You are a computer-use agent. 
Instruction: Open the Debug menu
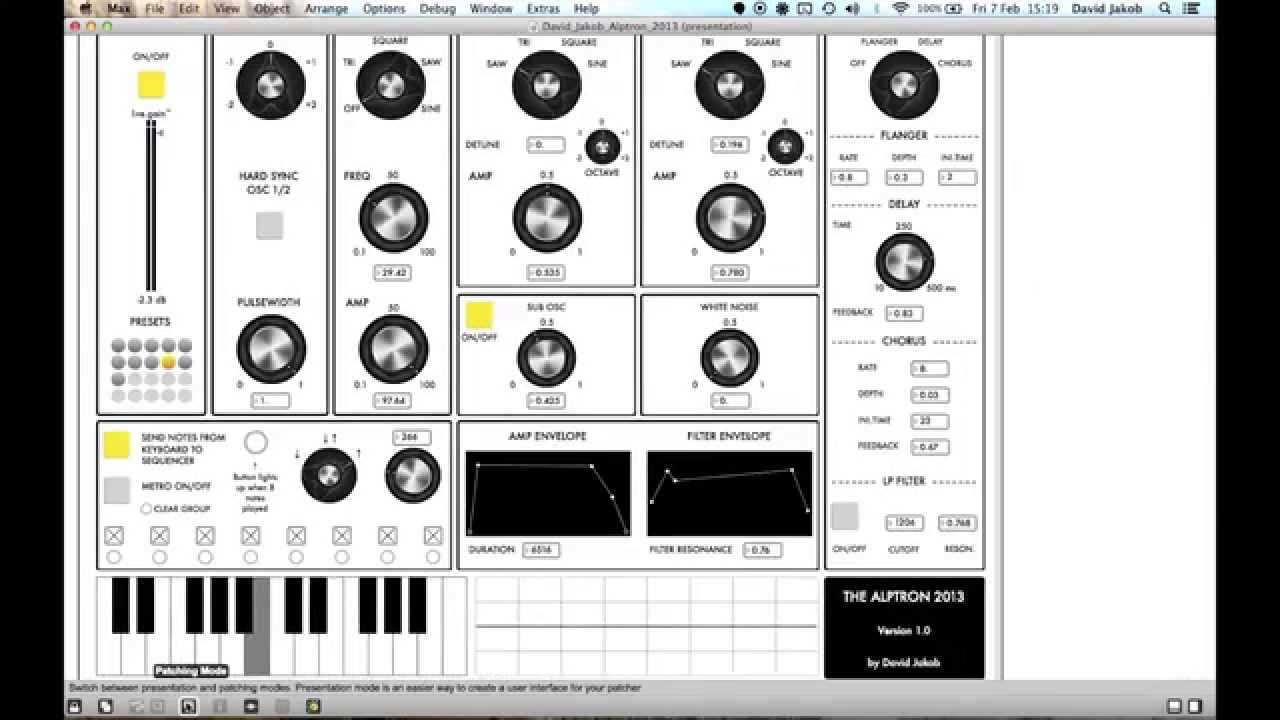coord(437,8)
